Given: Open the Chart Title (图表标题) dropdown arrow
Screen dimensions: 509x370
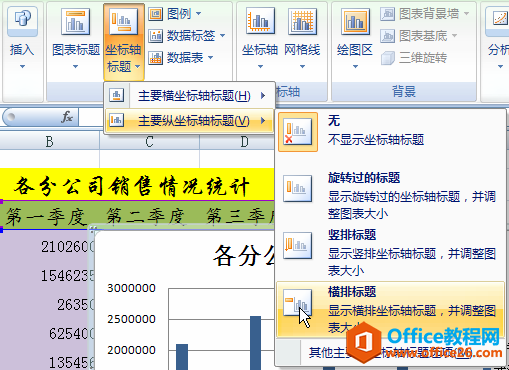Looking at the screenshot, I should (x=76, y=67).
